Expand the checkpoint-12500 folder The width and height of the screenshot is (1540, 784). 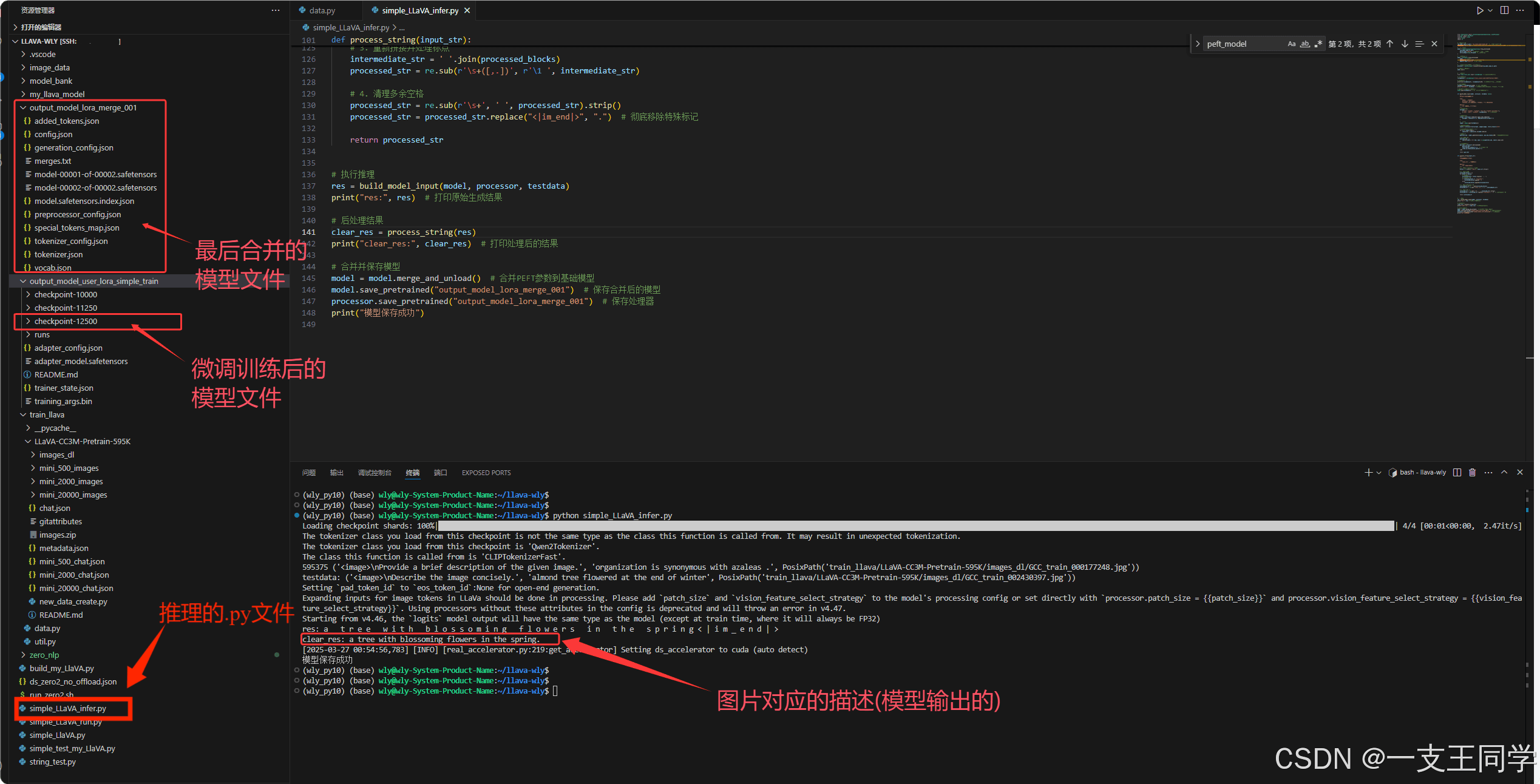(66, 321)
